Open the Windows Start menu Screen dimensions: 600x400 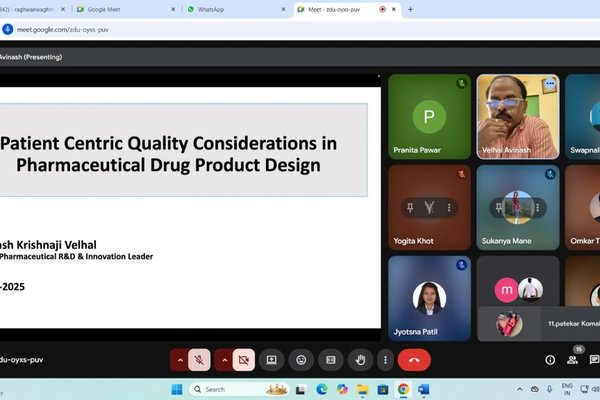point(177,389)
